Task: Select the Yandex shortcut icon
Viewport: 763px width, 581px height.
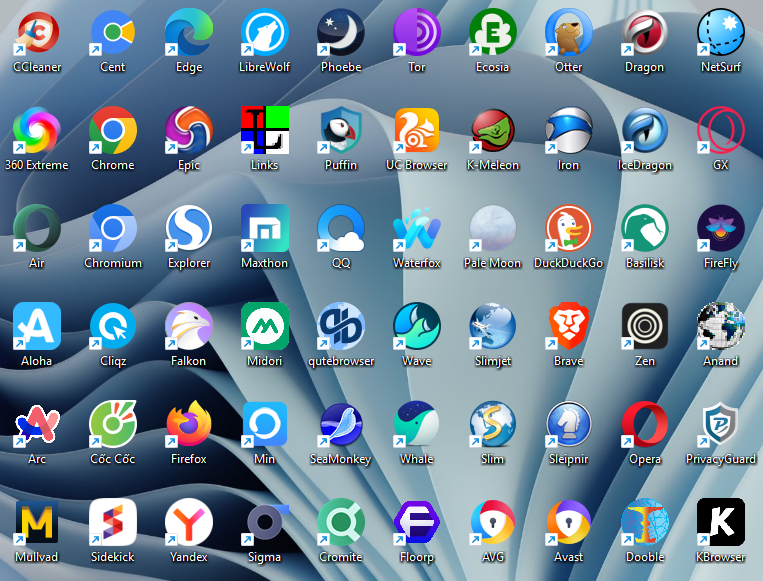Action: pos(189,522)
